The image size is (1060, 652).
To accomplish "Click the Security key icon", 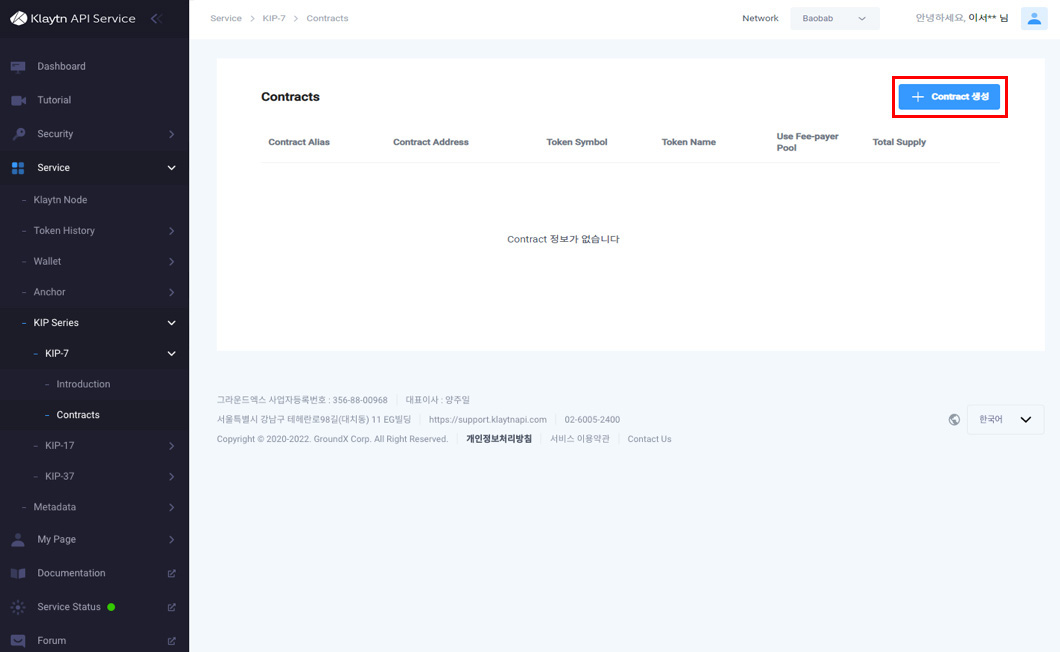I will (18, 134).
